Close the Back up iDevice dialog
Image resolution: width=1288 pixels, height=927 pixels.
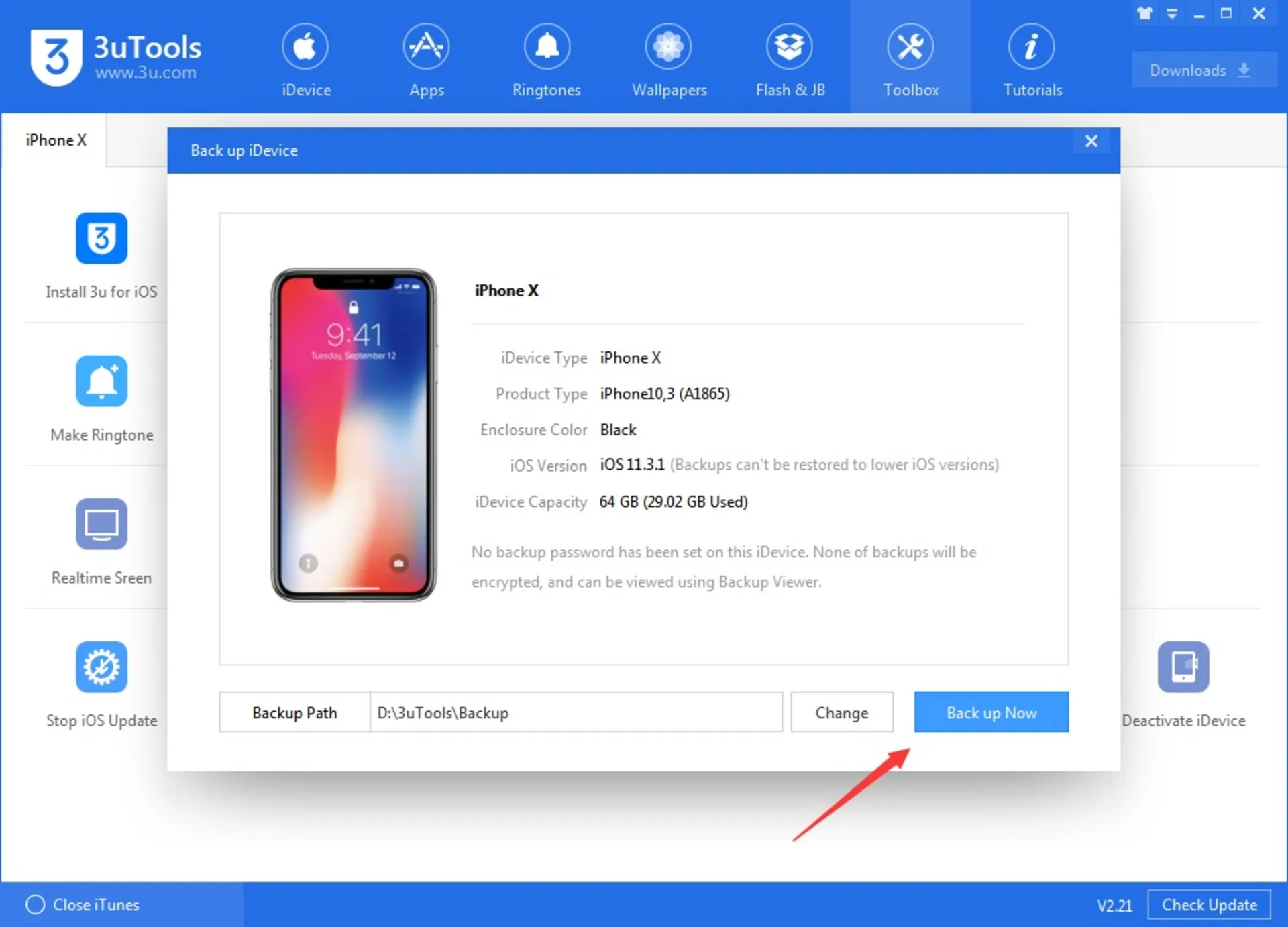[x=1092, y=141]
